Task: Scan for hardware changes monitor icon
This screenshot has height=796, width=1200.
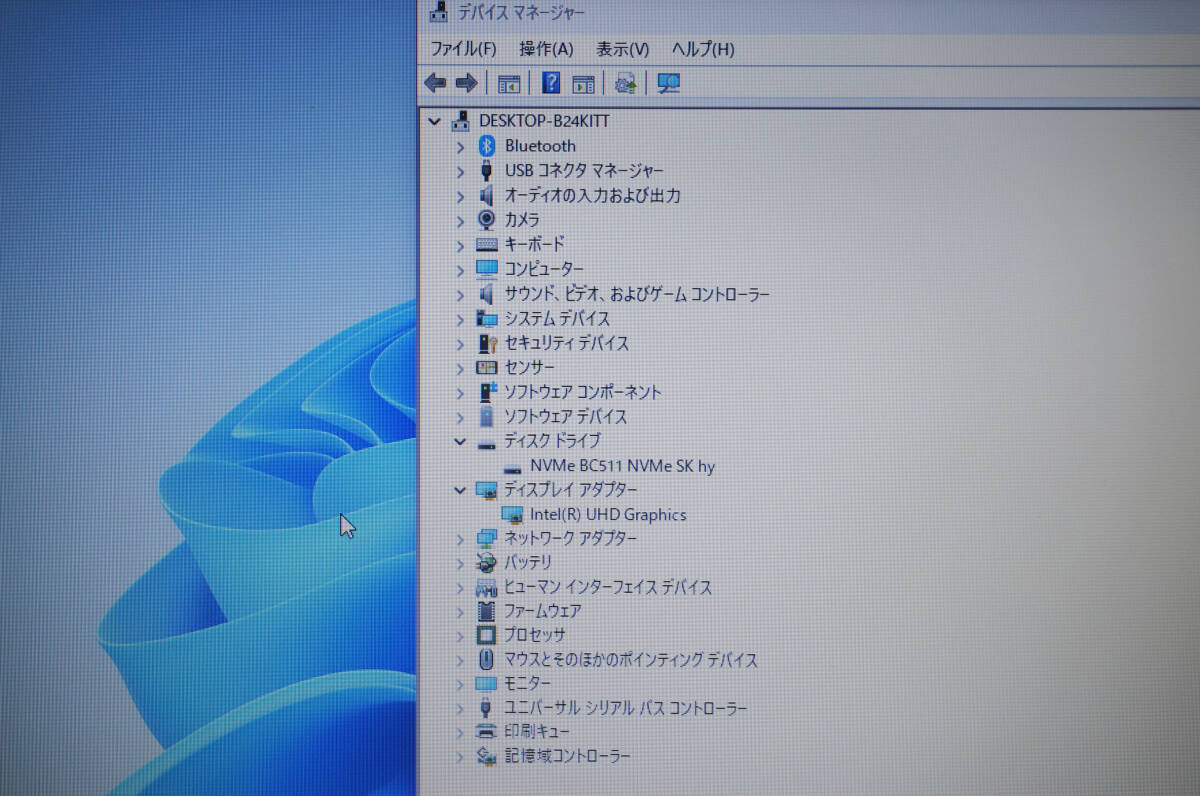Action: tap(669, 84)
